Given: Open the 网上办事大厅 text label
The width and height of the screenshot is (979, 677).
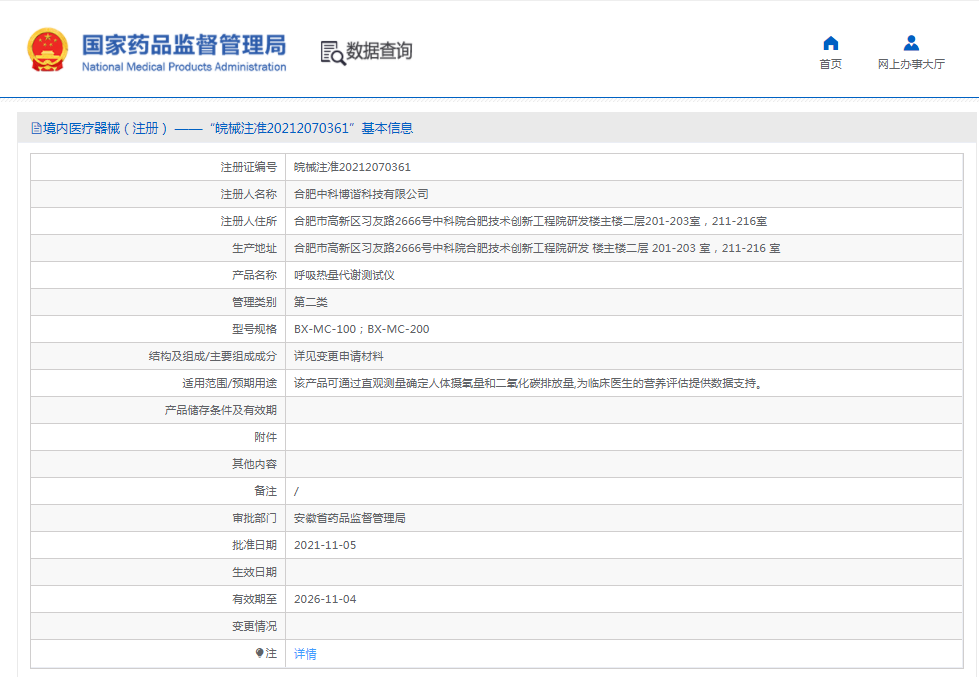Looking at the screenshot, I should point(911,64).
